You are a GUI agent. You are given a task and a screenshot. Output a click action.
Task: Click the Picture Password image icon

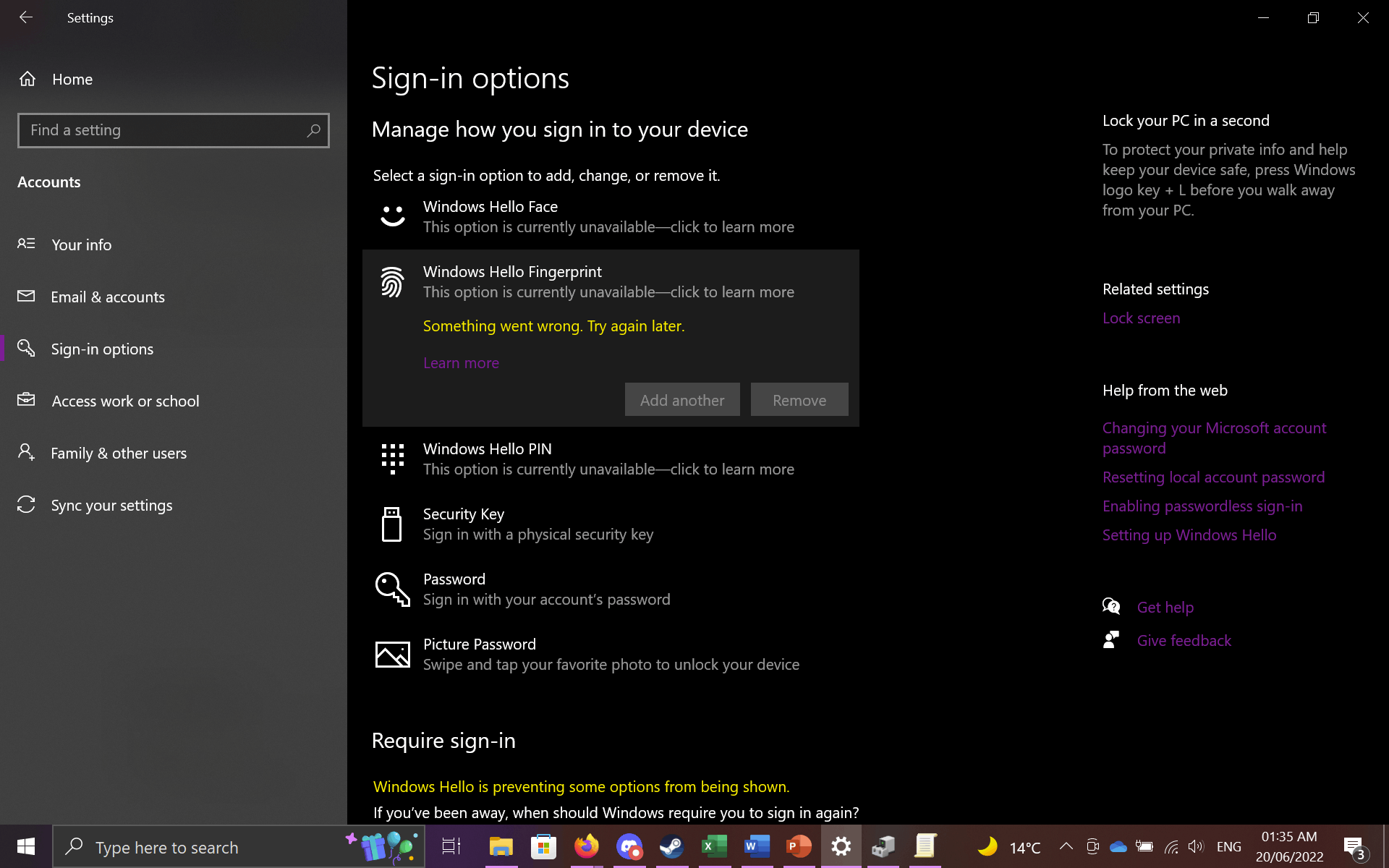[392, 653]
